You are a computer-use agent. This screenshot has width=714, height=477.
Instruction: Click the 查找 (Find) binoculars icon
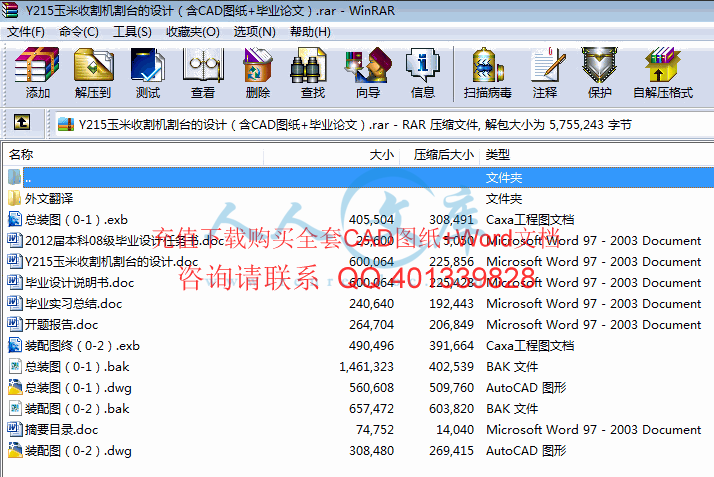pyautogui.click(x=308, y=65)
